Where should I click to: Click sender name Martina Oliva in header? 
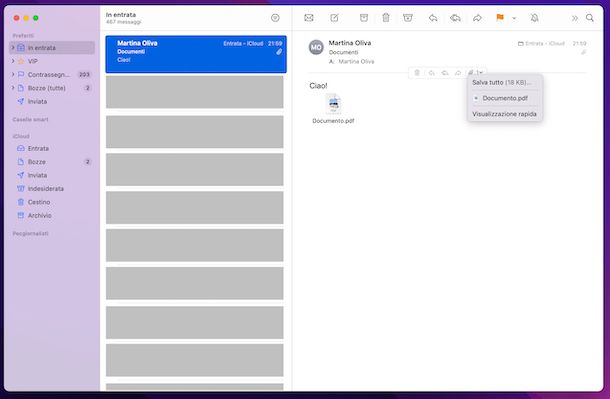(350, 43)
